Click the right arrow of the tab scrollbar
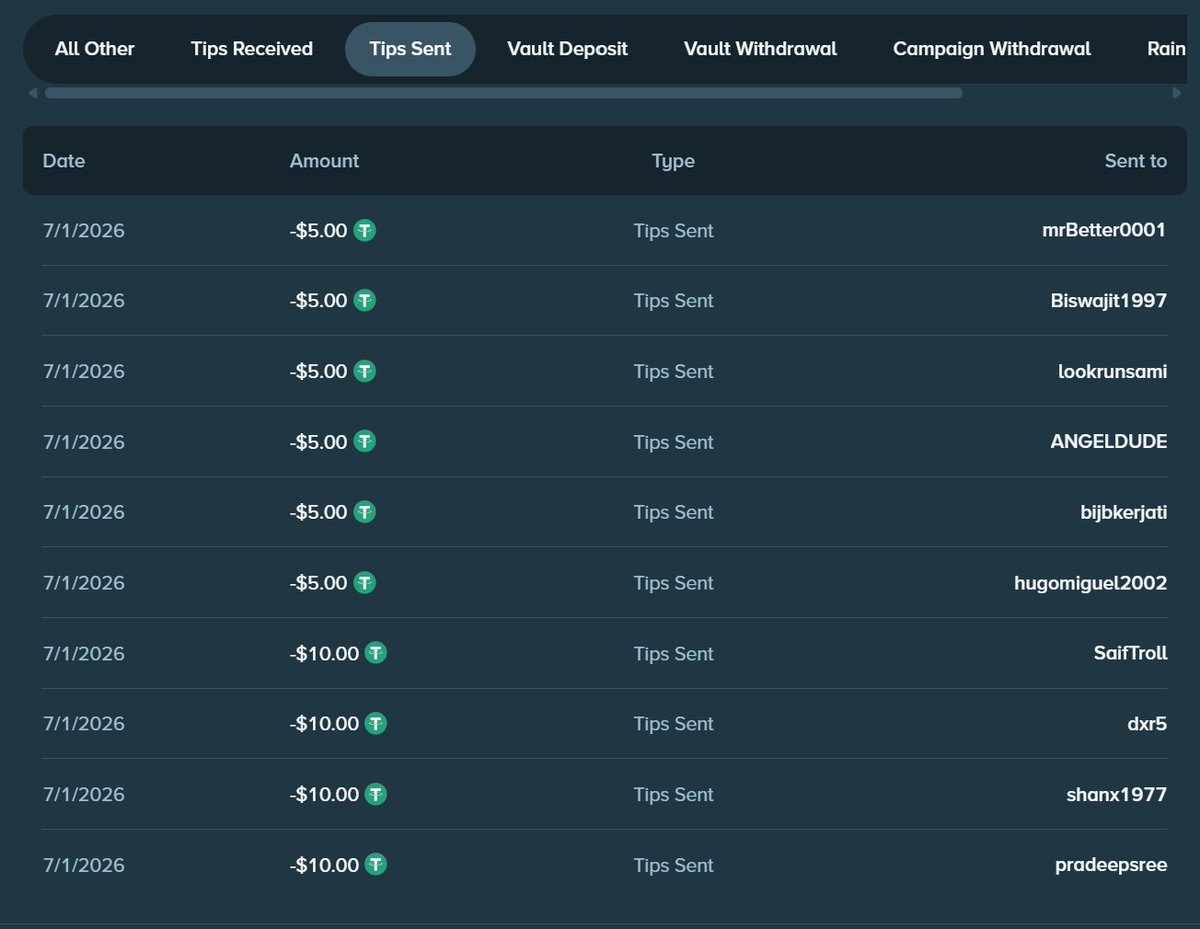Viewport: 1200px width, 929px height. click(1176, 93)
